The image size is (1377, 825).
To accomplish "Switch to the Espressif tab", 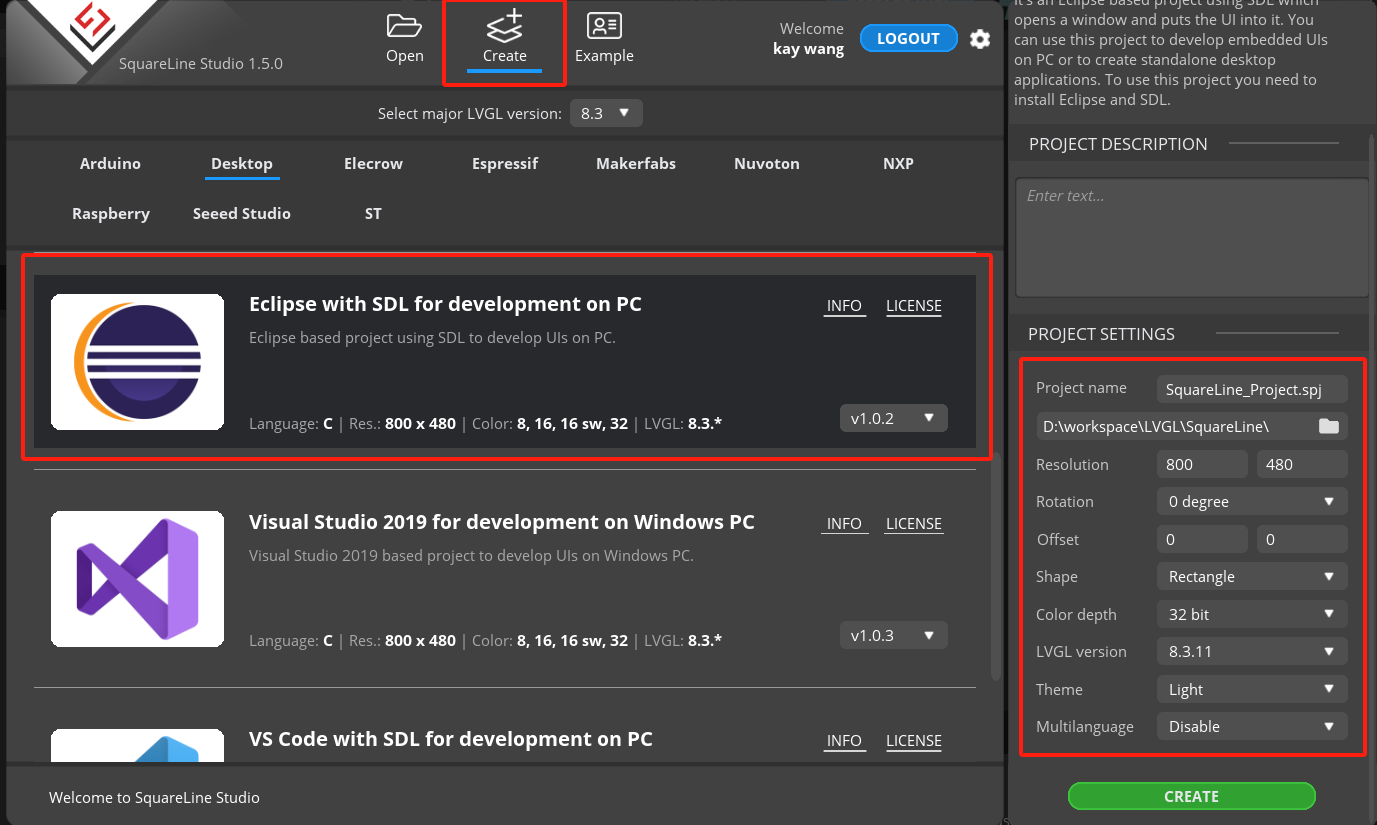I will coord(505,163).
